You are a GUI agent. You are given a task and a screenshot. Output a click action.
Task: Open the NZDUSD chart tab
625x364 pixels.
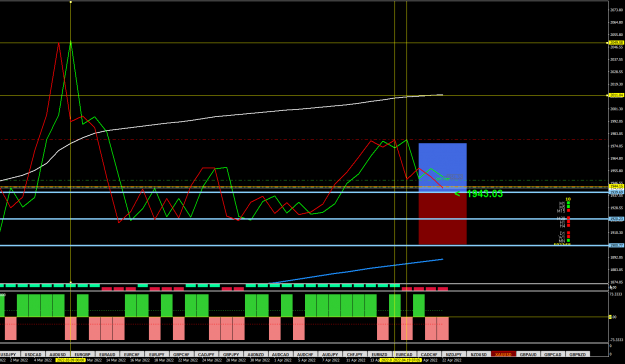tap(478, 354)
